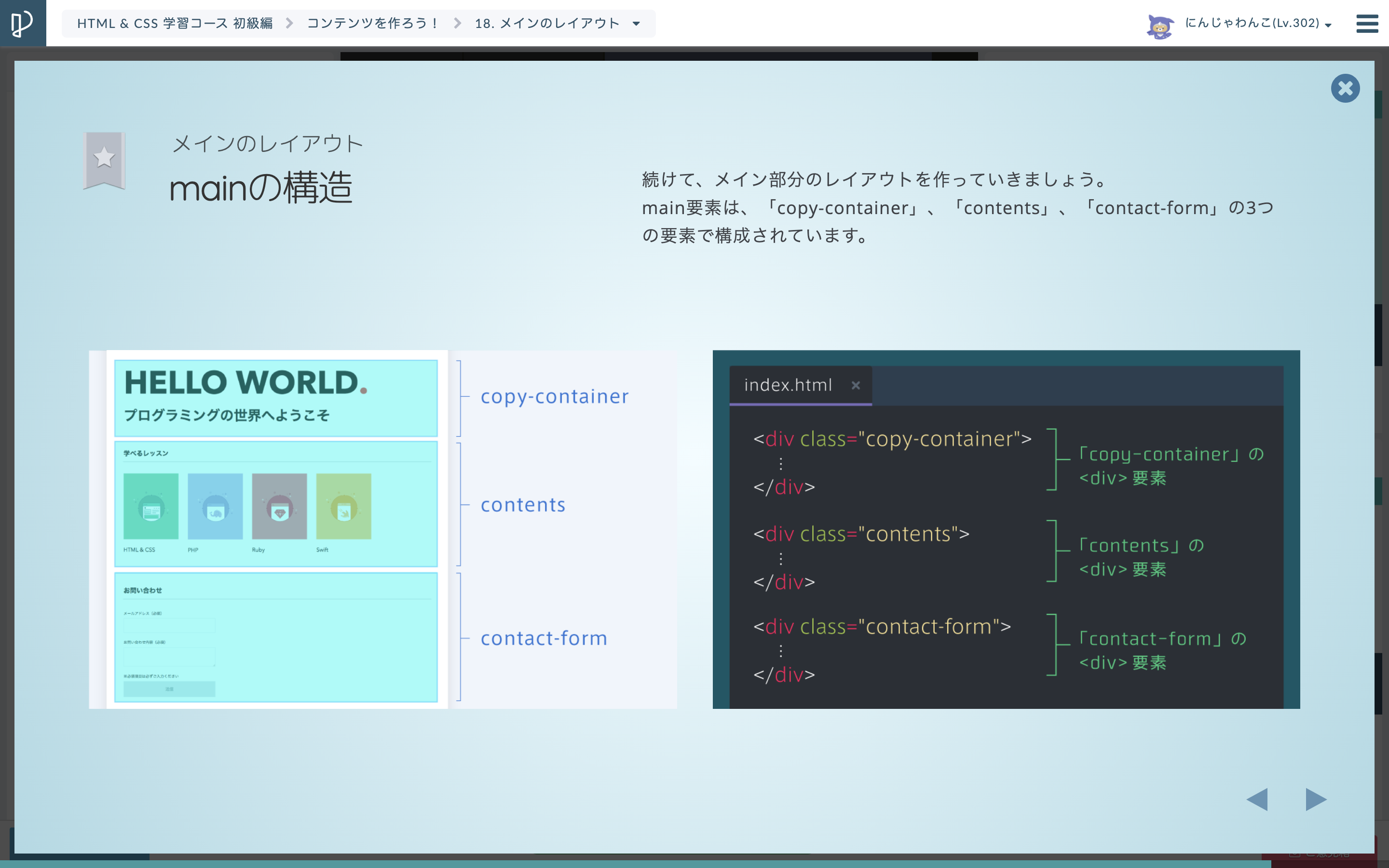Click the gray Ruby lesson tile
This screenshot has width=1389, height=868.
tap(280, 506)
